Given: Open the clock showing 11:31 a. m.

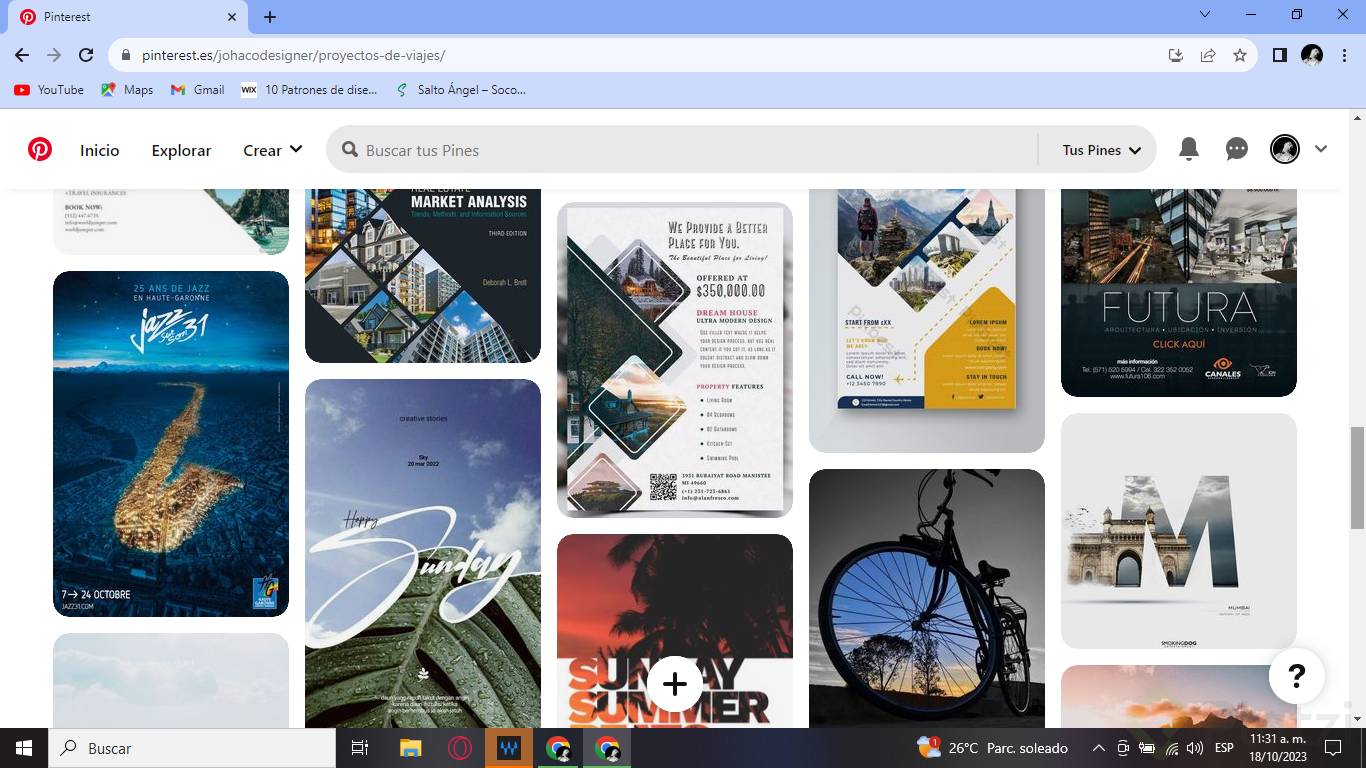Looking at the screenshot, I should pos(1277,748).
